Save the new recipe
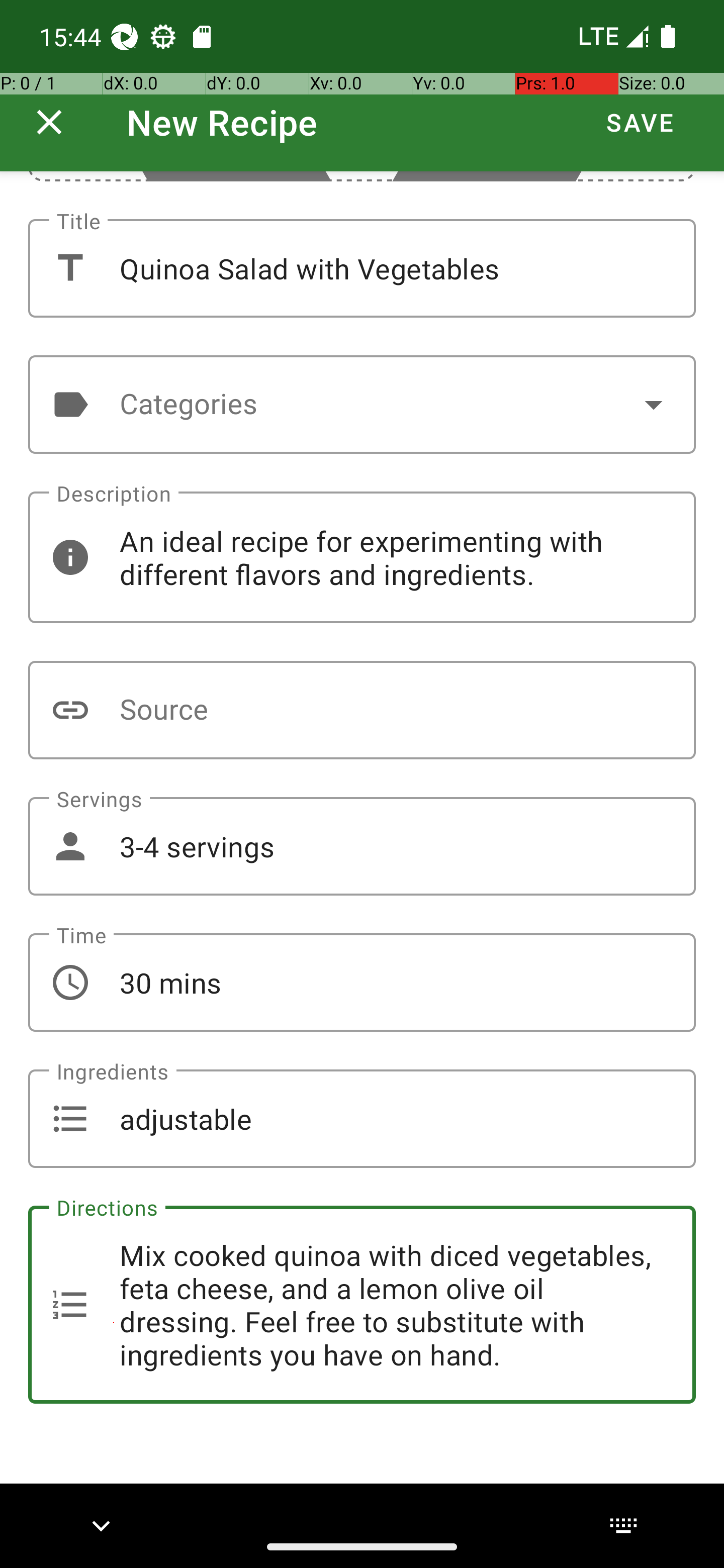The height and width of the screenshot is (1568, 724). (x=640, y=122)
